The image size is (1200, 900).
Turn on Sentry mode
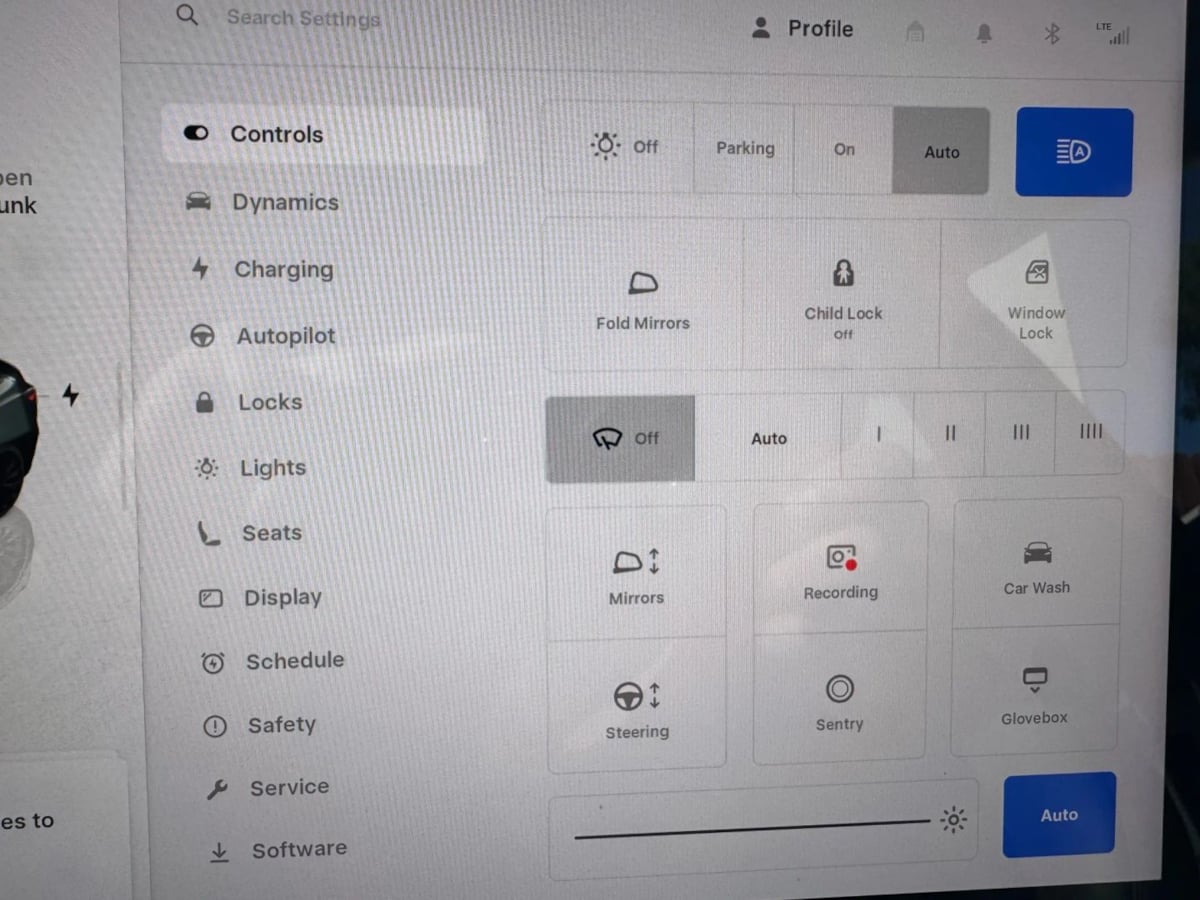tap(839, 701)
